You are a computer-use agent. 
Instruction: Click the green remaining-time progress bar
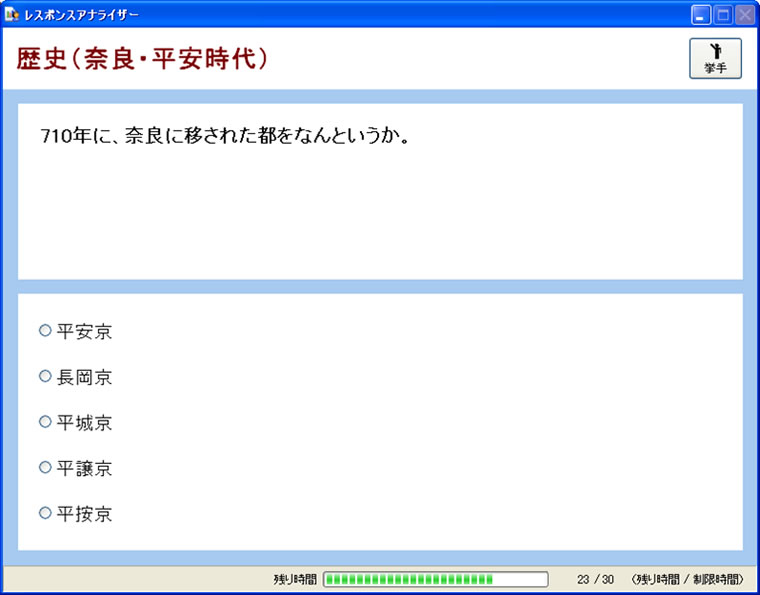436,579
